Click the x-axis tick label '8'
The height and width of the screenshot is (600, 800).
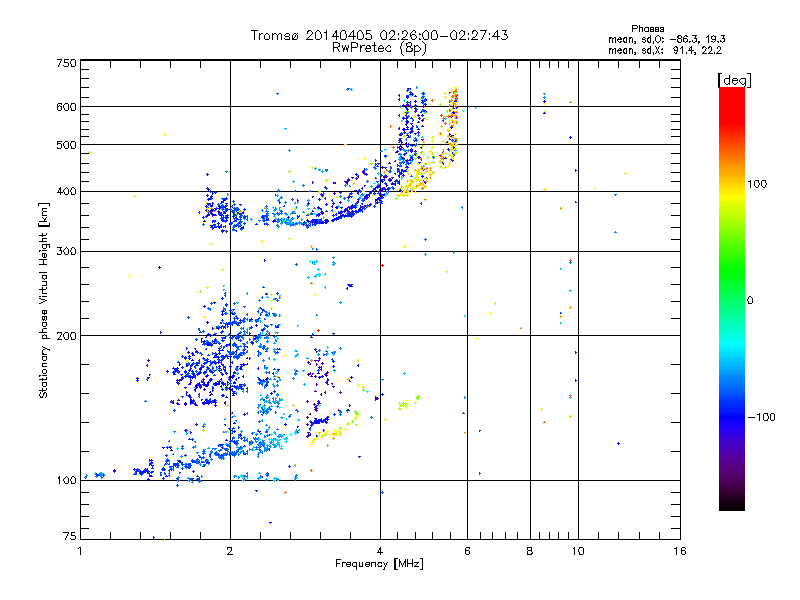[530, 551]
